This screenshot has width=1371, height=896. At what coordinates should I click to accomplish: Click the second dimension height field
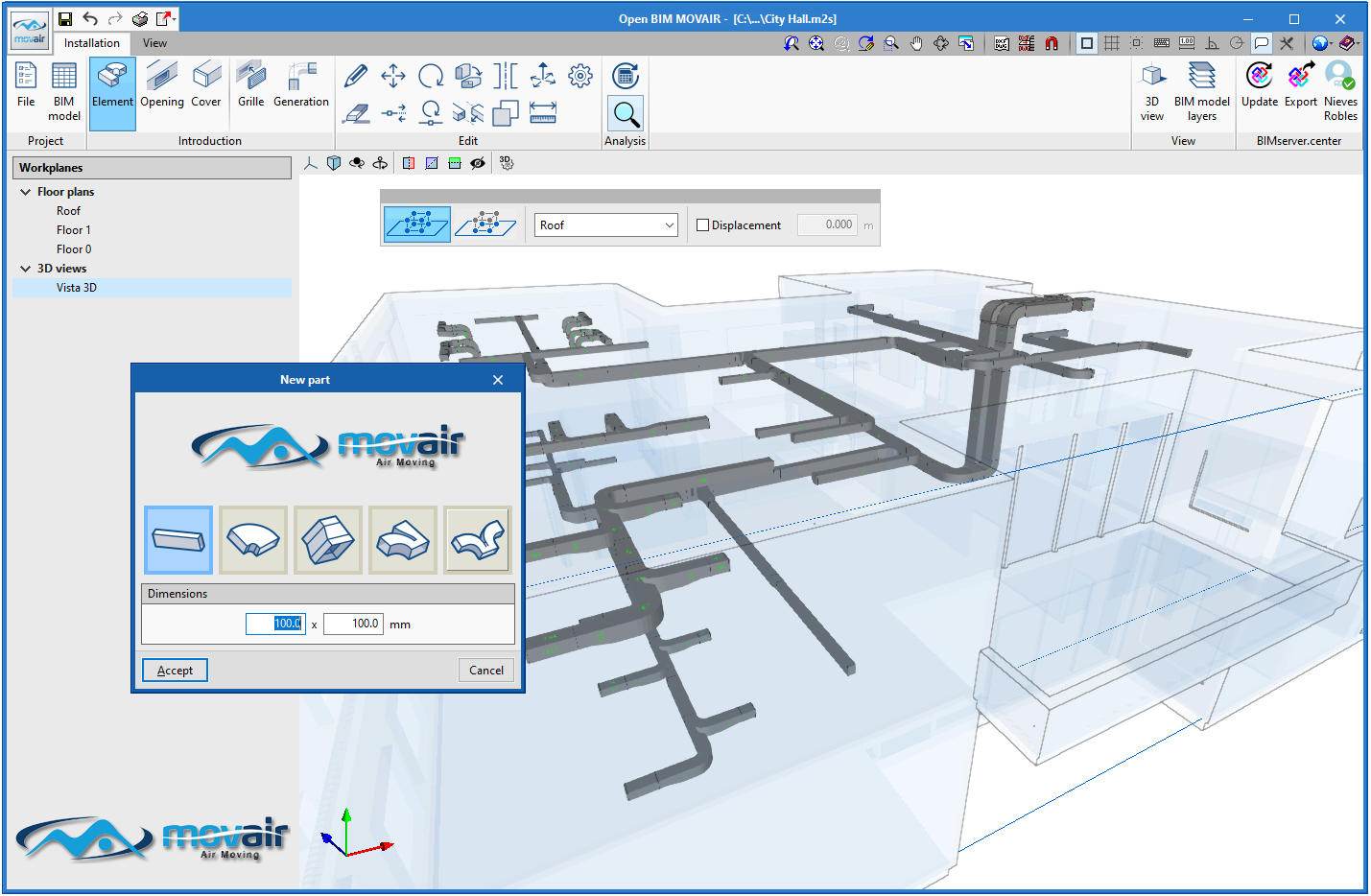click(354, 624)
